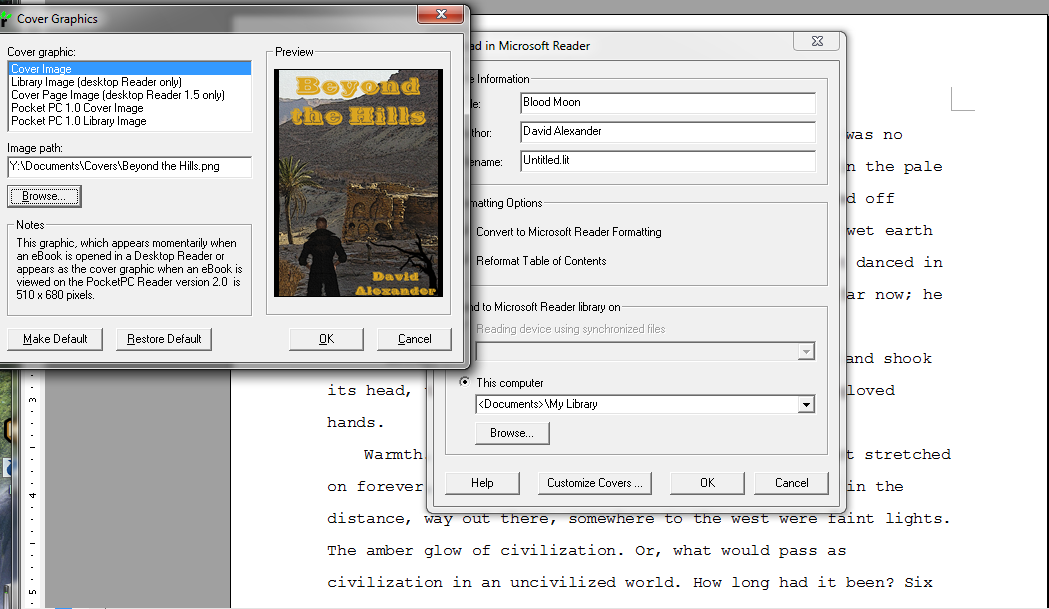Viewport: 1049px width, 609px height.
Task: Click the Beyond the Hills cover preview
Action: (358, 183)
